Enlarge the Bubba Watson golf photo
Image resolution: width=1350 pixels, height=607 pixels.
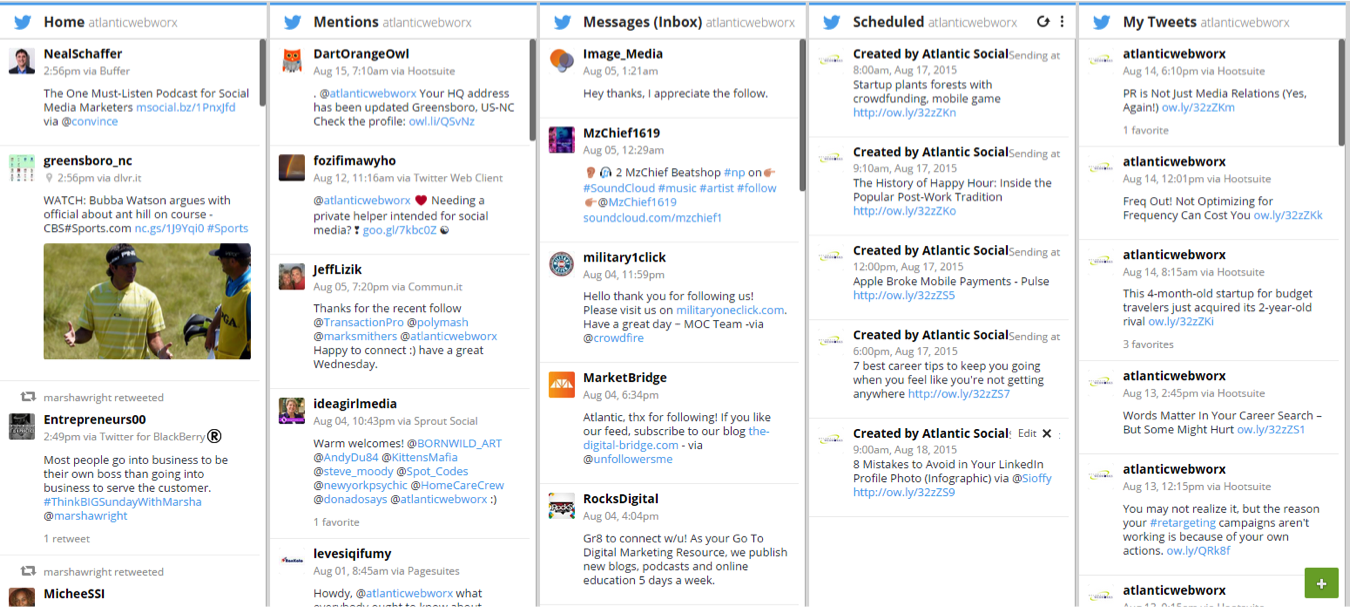[147, 301]
